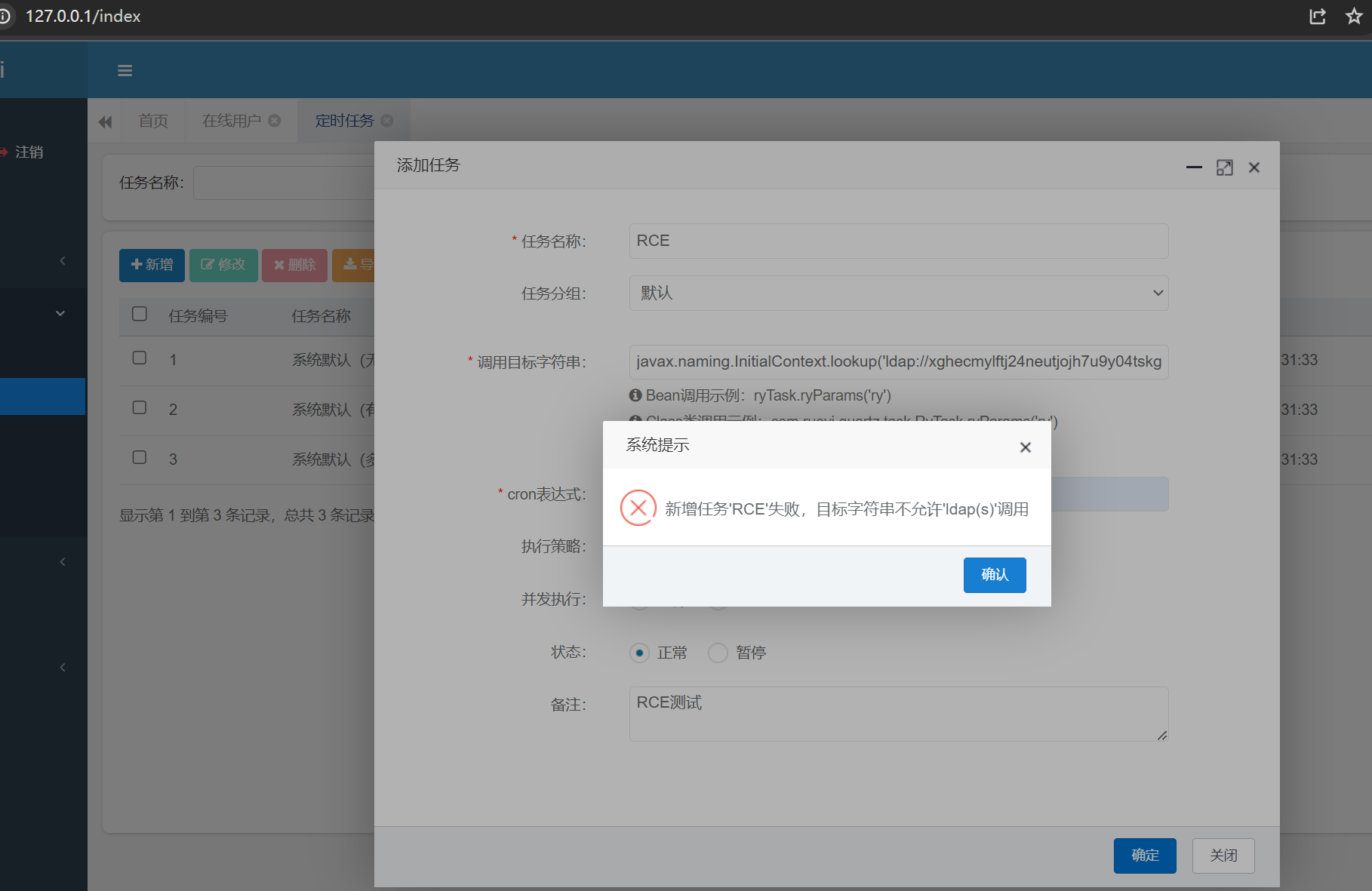Click the 关闭 button in the dialog footer

click(x=1223, y=856)
